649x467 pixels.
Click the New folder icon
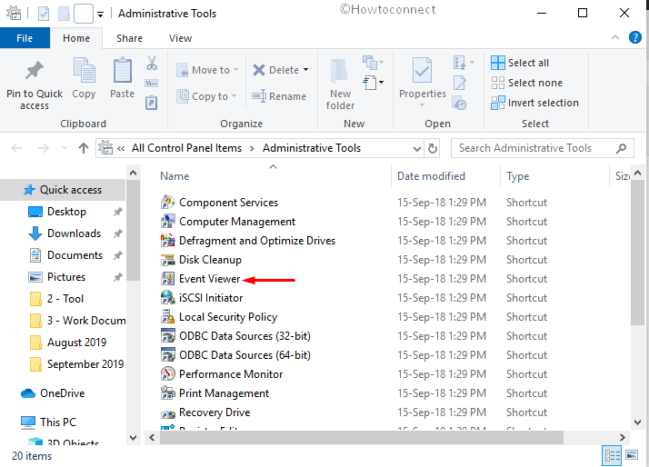pyautogui.click(x=339, y=71)
